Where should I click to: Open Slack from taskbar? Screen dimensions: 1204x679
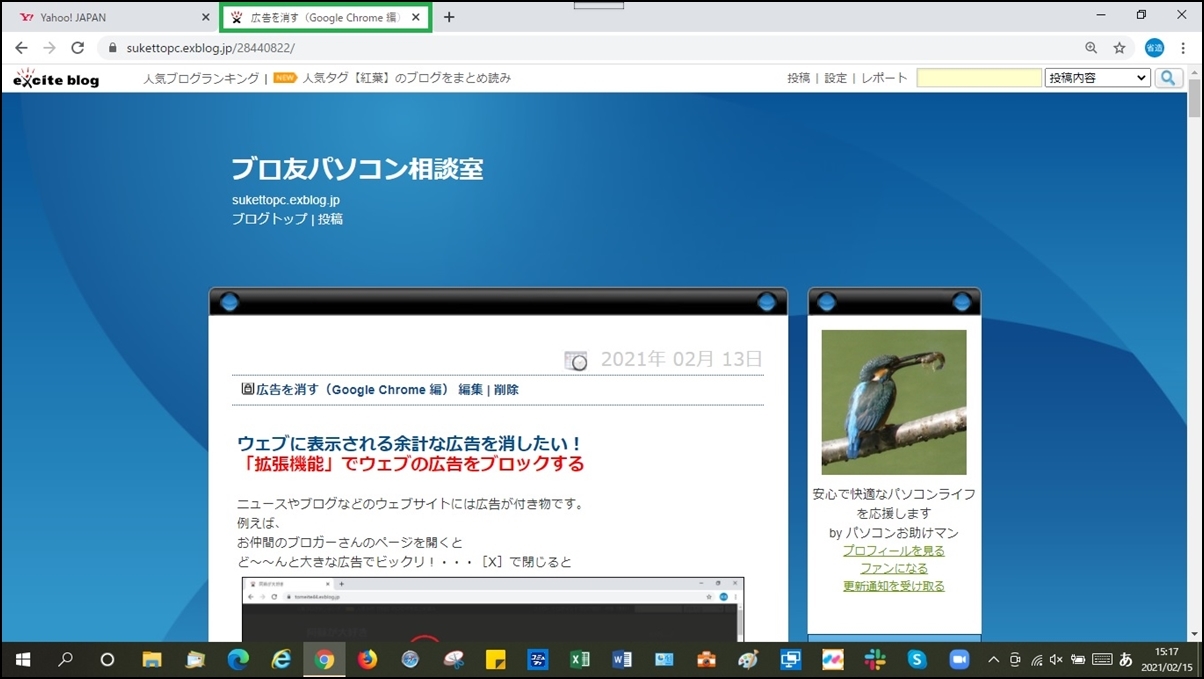click(875, 660)
